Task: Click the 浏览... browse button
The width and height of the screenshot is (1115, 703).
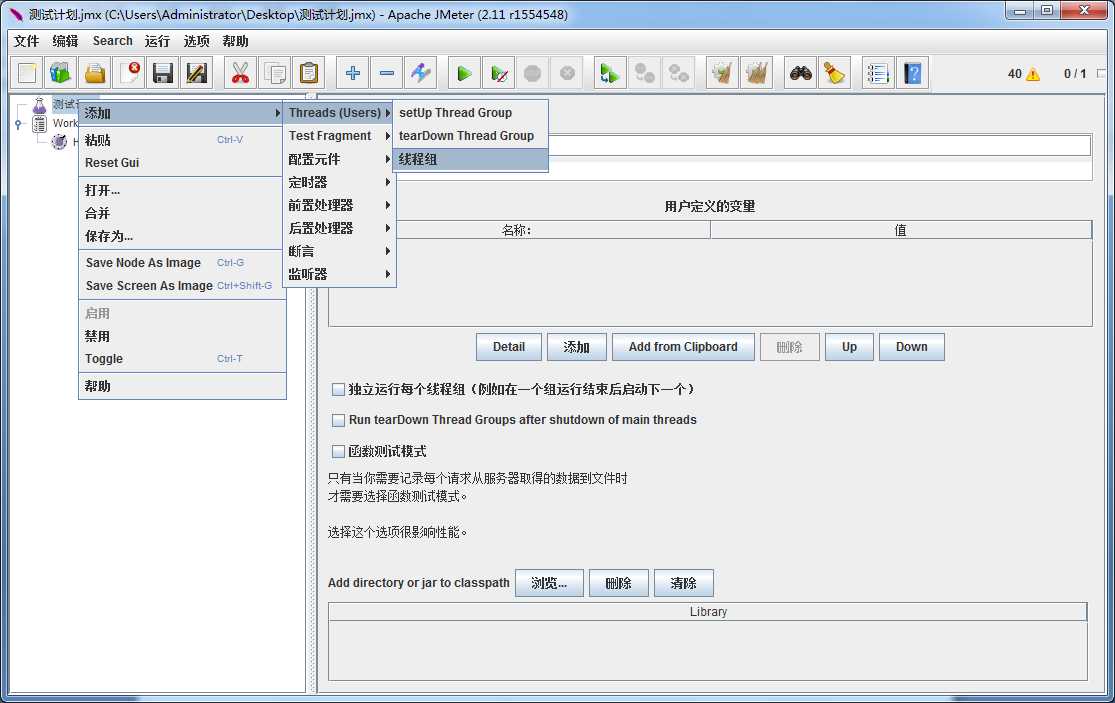Action: tap(549, 583)
